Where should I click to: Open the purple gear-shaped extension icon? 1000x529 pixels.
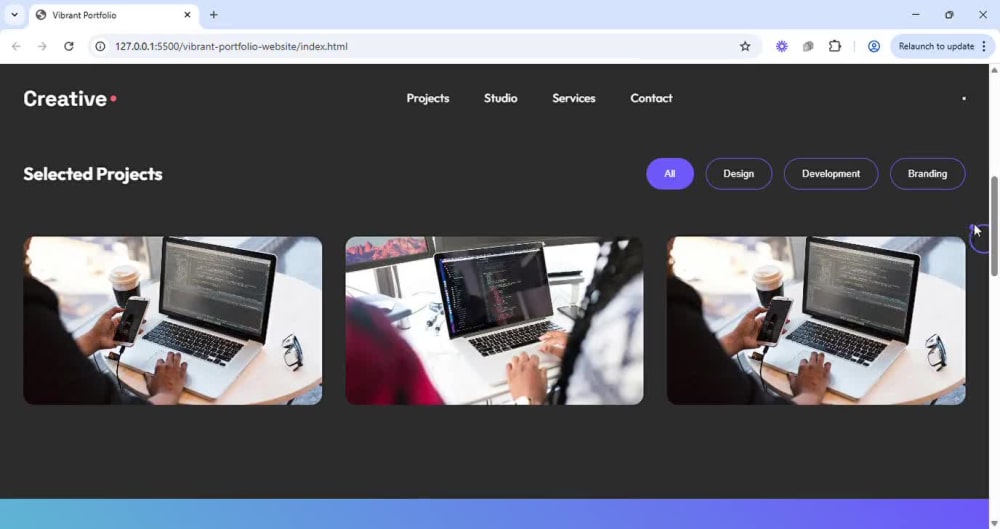781,46
